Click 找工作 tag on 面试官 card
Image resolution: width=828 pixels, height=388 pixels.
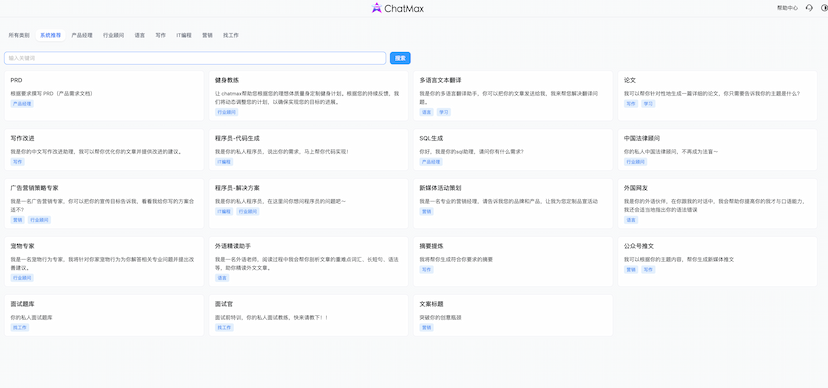224,327
